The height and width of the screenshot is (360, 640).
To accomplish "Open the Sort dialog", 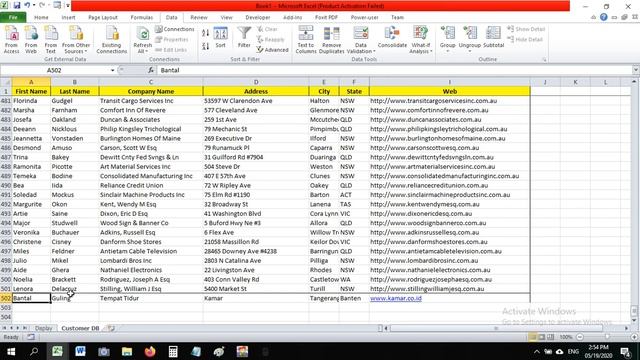I will [220, 38].
